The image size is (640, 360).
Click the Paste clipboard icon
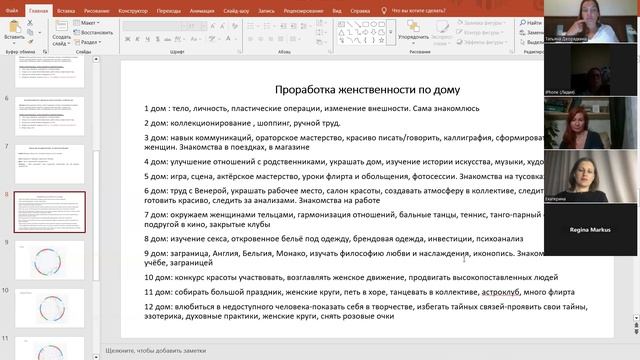[x=15, y=27]
